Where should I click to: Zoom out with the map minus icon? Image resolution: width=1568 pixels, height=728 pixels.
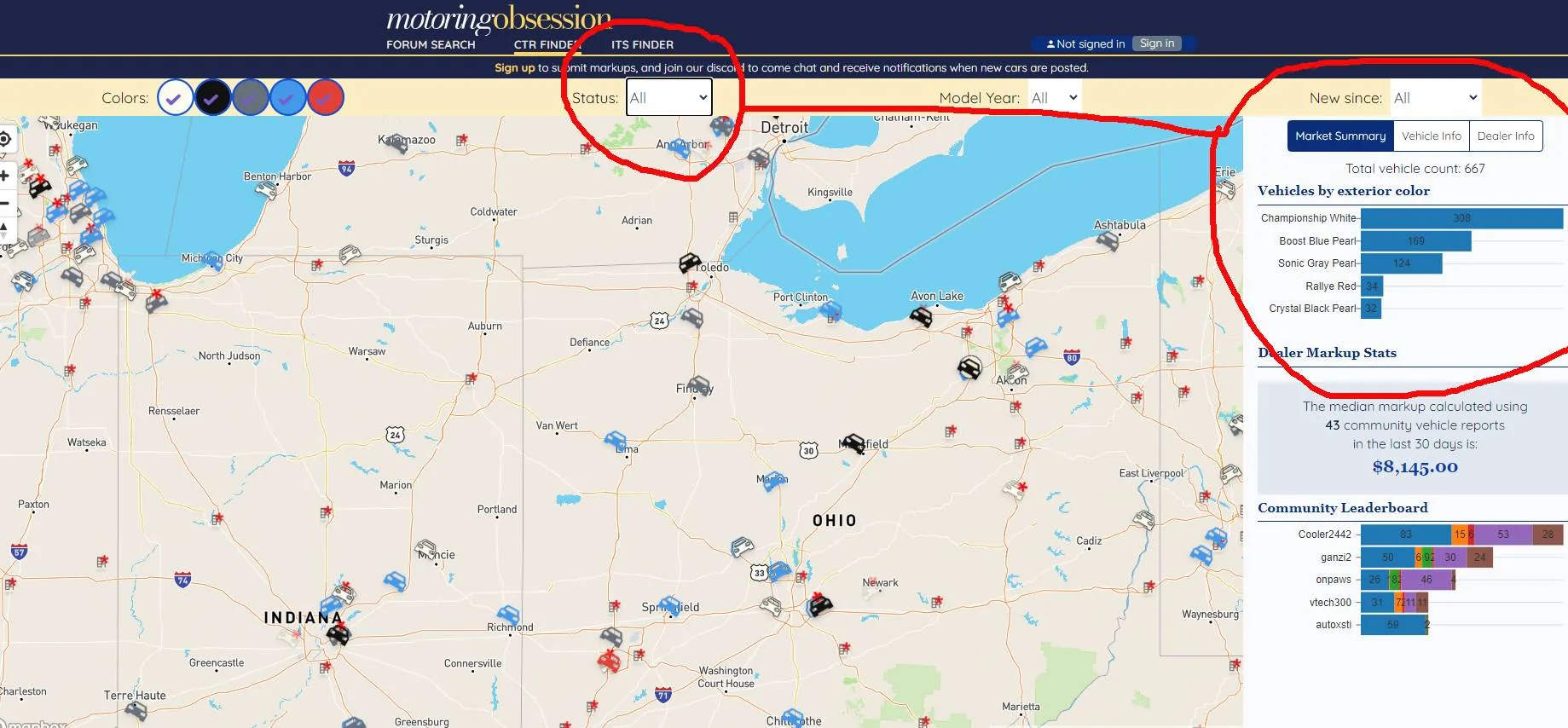(x=4, y=203)
